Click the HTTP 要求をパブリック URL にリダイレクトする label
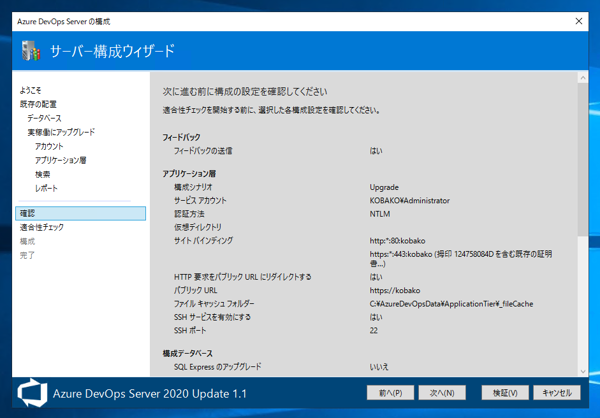600x418 pixels. (x=242, y=277)
